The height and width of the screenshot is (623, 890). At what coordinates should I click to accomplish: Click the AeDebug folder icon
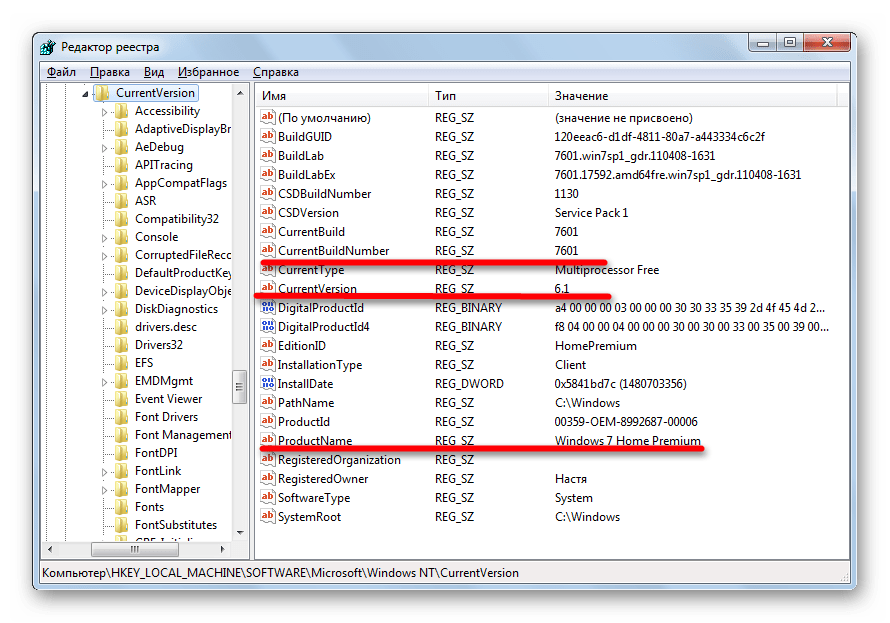coord(121,147)
